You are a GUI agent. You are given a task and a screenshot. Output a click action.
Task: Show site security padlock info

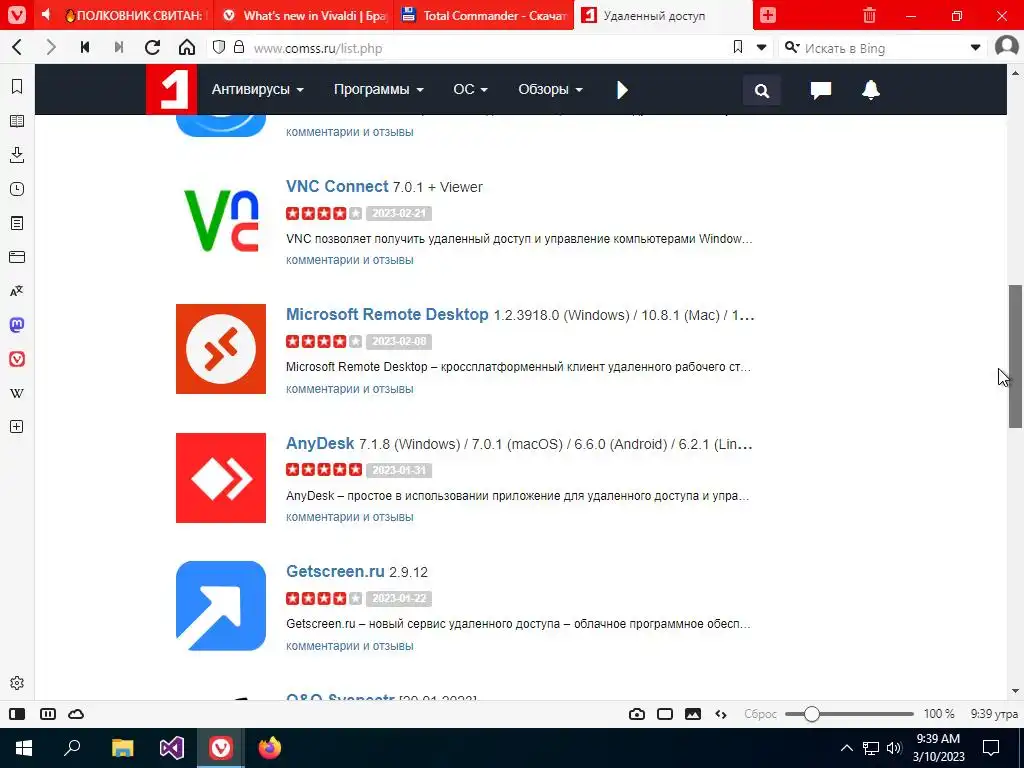point(239,47)
